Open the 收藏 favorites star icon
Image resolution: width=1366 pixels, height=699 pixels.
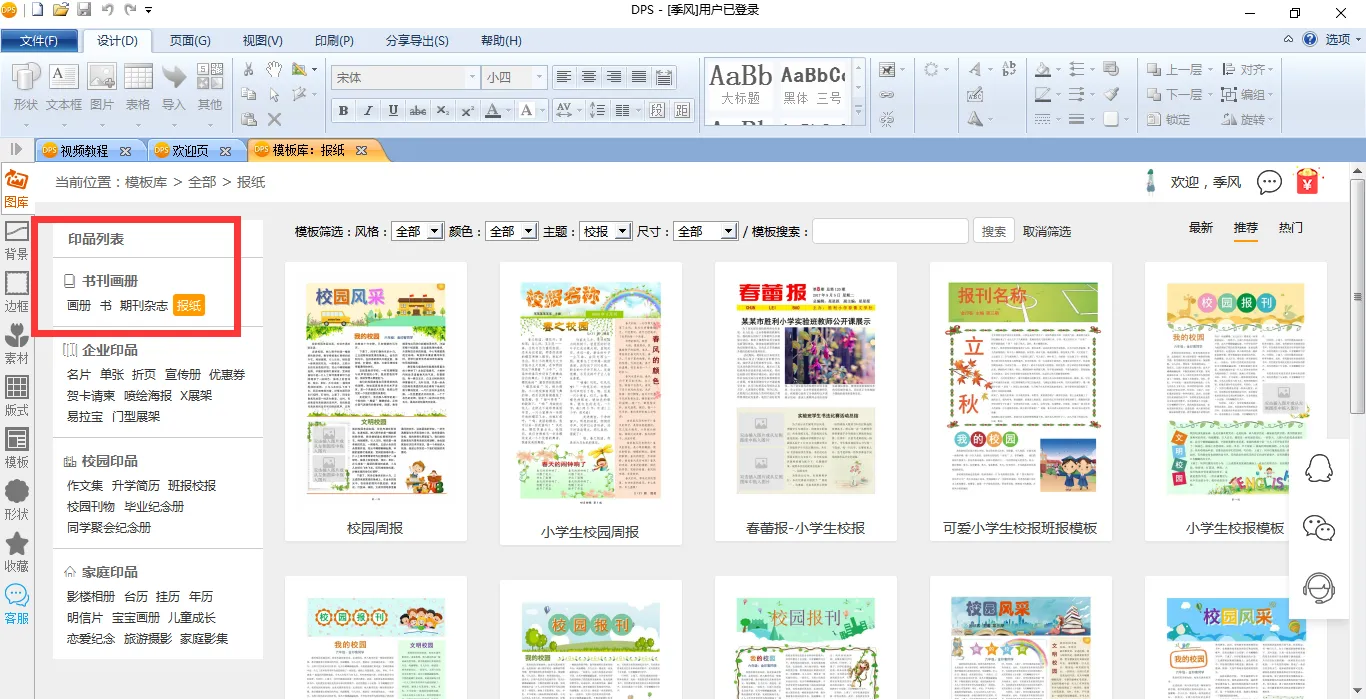(x=17, y=551)
